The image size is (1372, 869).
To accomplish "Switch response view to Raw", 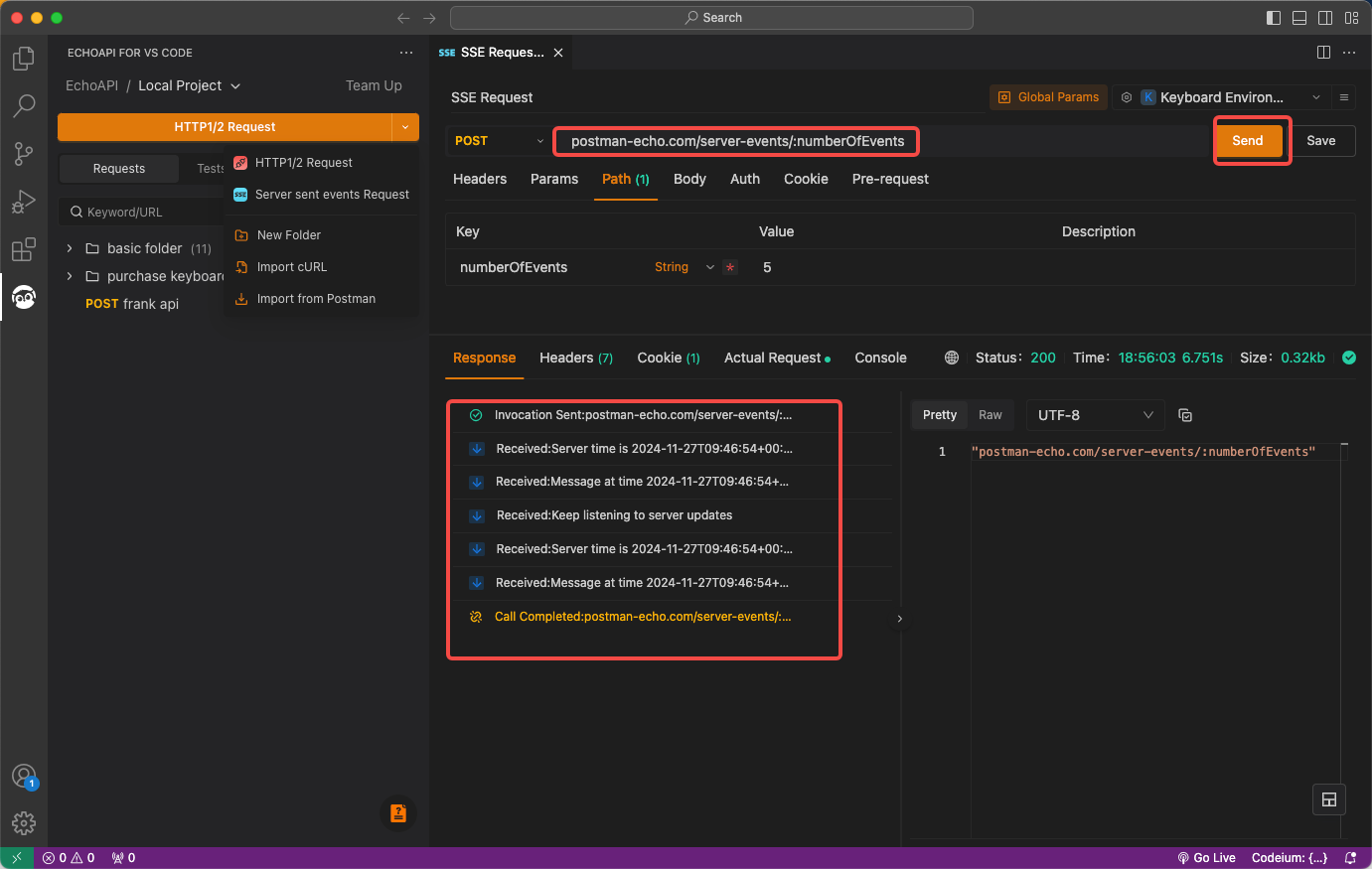I will pos(991,415).
